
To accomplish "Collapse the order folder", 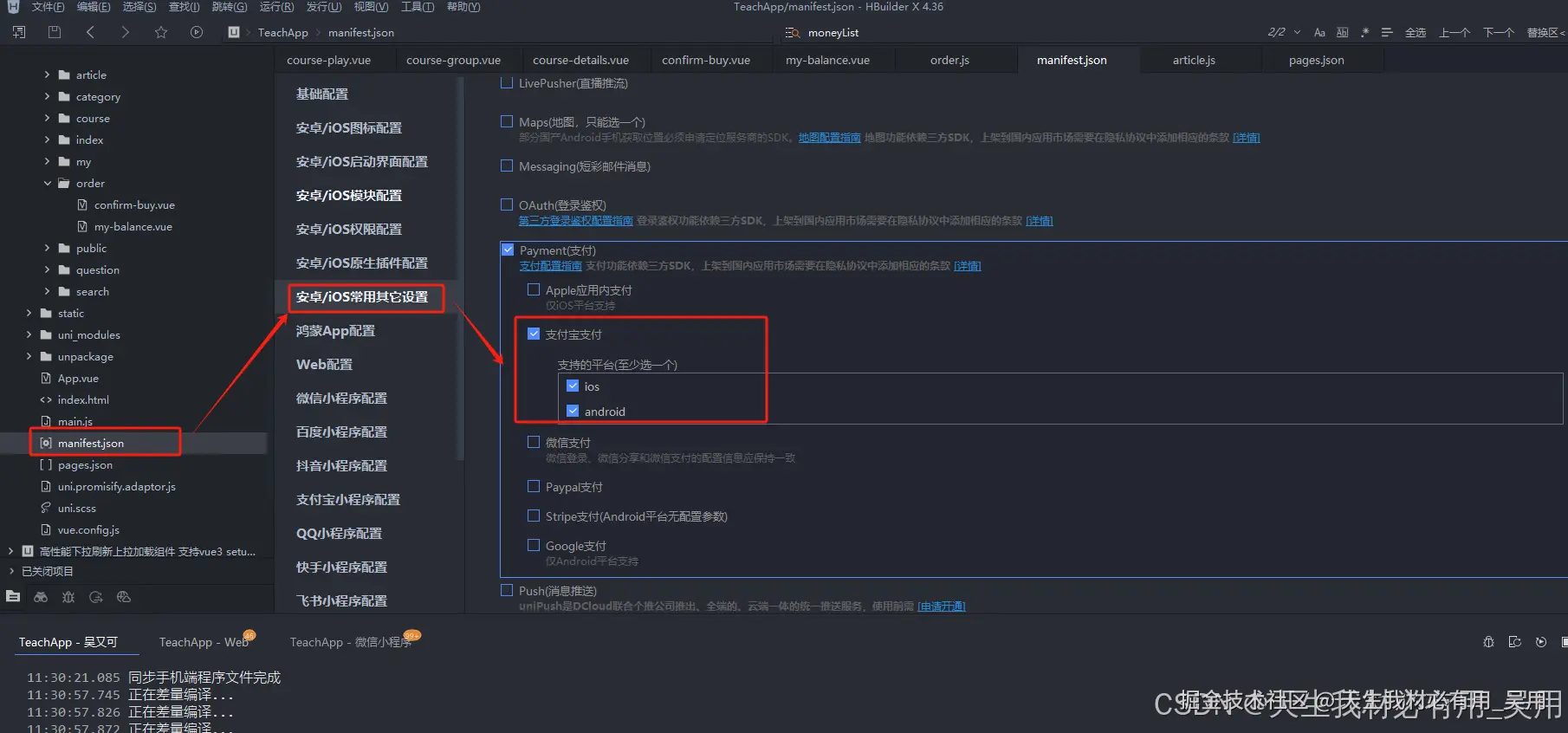I will 47,183.
